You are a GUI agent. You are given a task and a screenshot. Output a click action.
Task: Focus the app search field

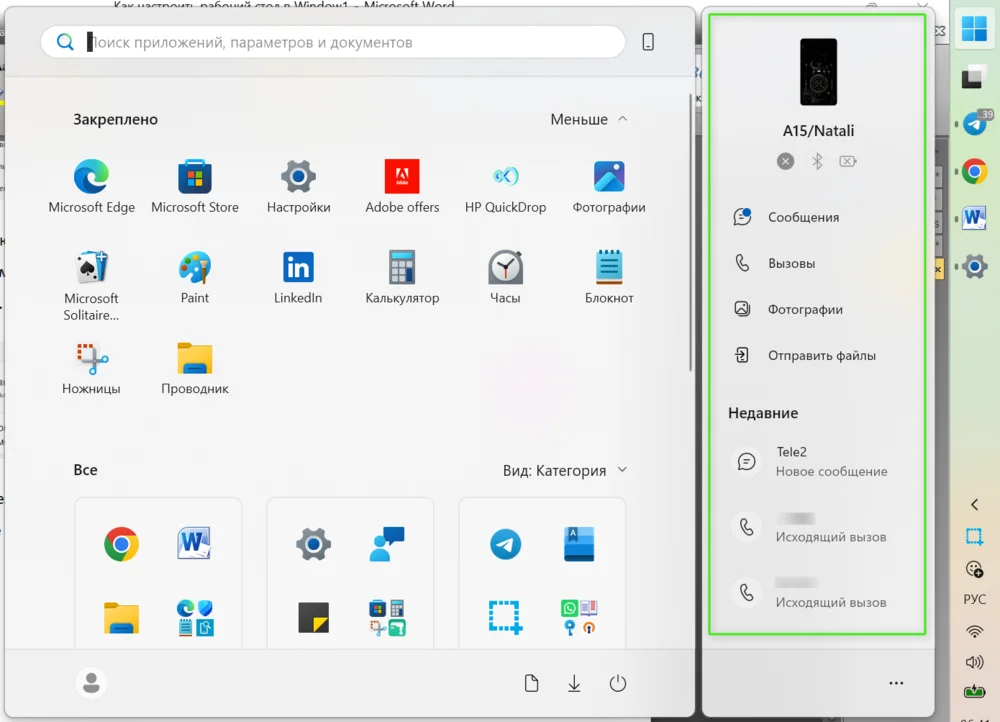[333, 42]
